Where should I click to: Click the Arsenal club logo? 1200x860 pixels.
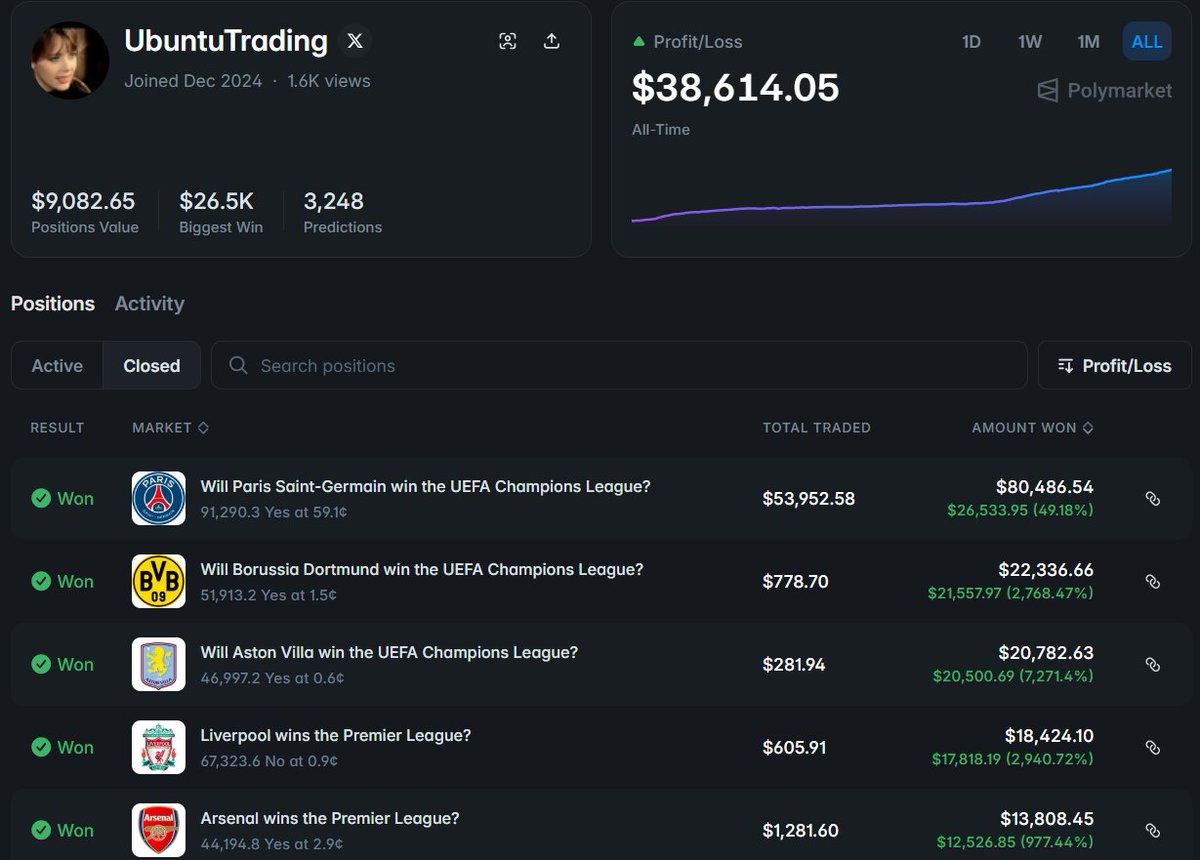[159, 830]
